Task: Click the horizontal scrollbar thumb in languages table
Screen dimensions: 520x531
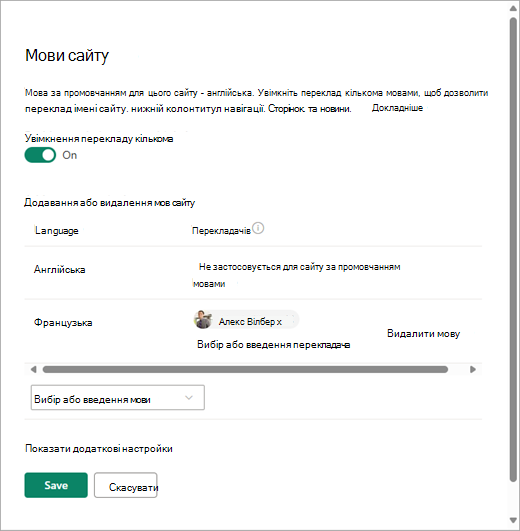Action: 245,369
